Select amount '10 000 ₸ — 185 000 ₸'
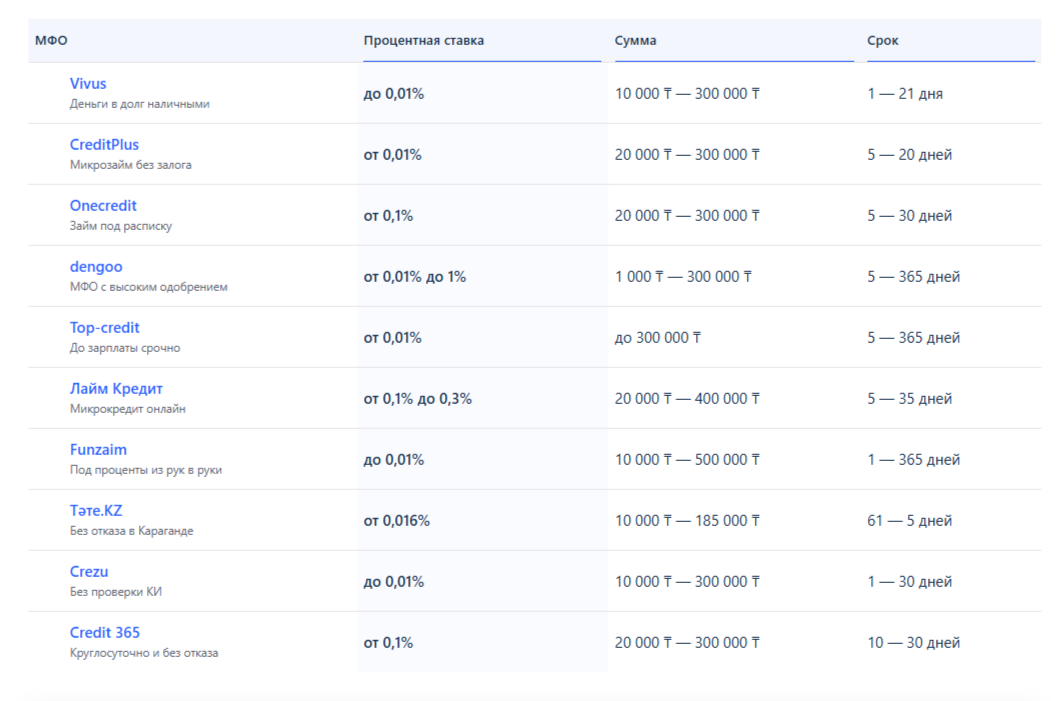Image resolution: width=1059 pixels, height=701 pixels. point(687,521)
